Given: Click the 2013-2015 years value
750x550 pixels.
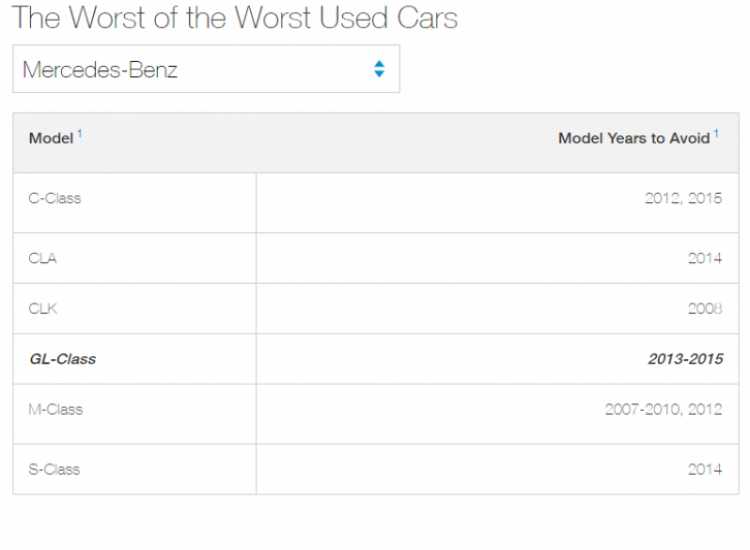Looking at the screenshot, I should click(x=685, y=359).
